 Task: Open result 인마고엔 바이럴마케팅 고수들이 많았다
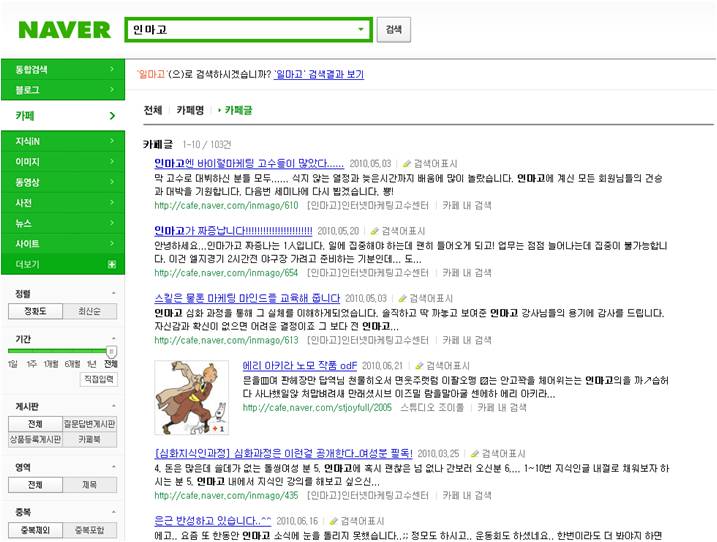249,163
